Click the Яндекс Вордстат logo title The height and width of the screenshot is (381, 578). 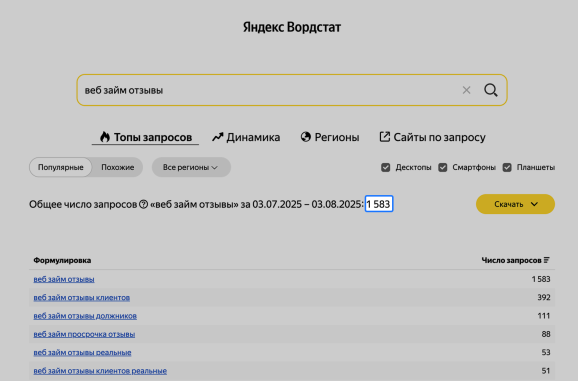[292, 27]
